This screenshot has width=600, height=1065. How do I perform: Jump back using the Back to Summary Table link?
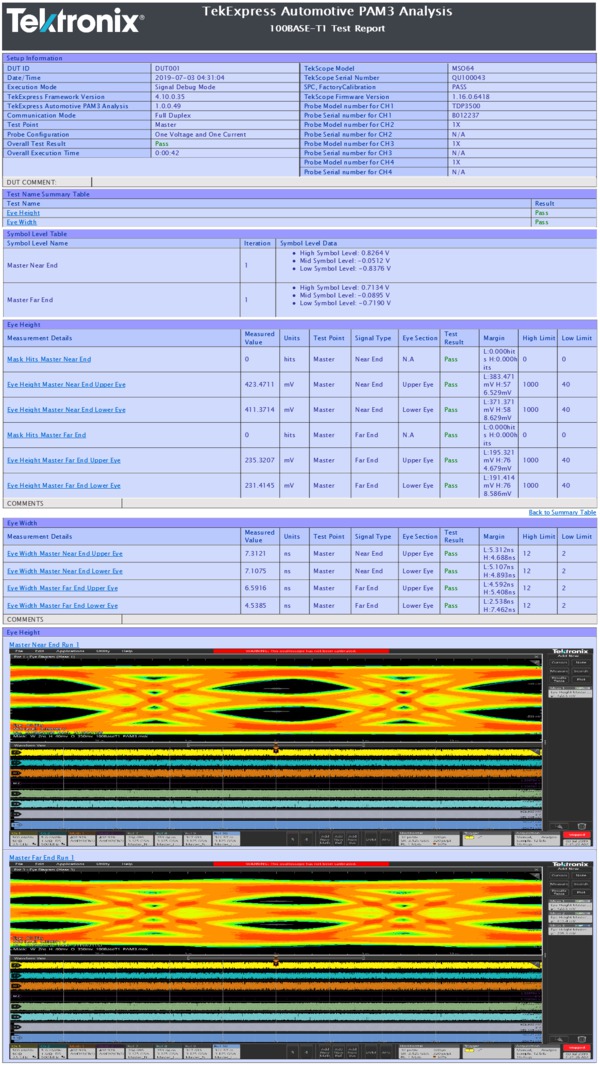562,512
